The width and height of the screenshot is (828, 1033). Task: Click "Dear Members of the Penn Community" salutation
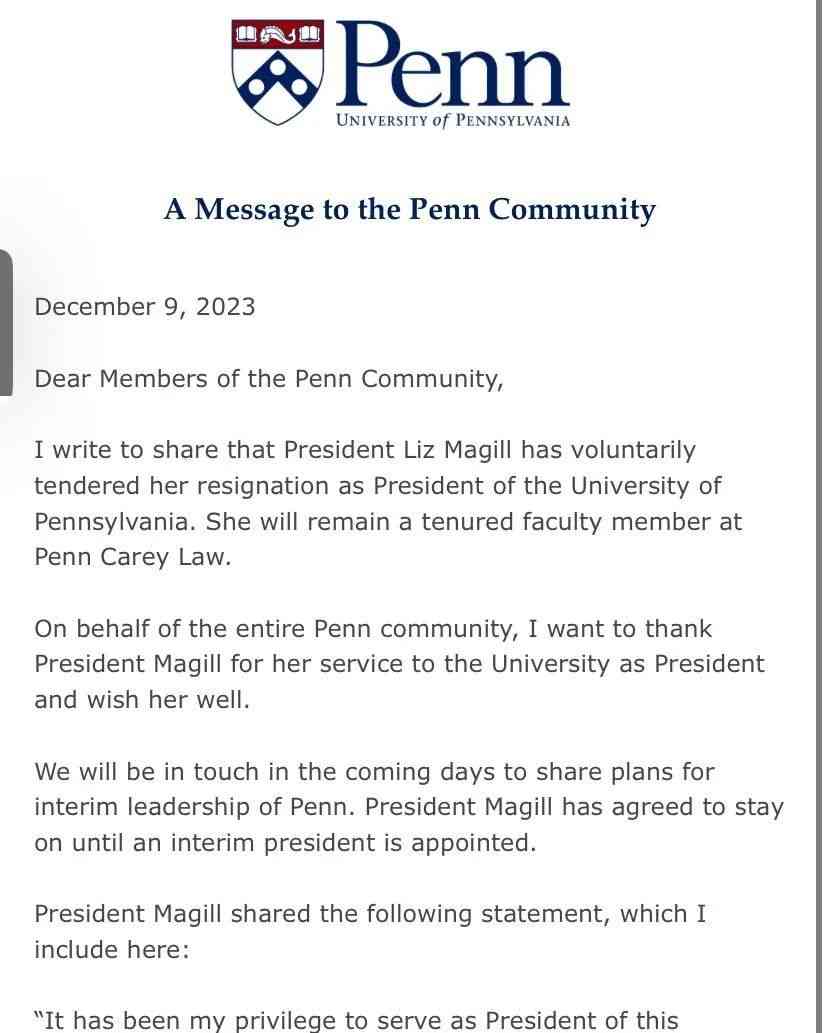click(x=269, y=379)
